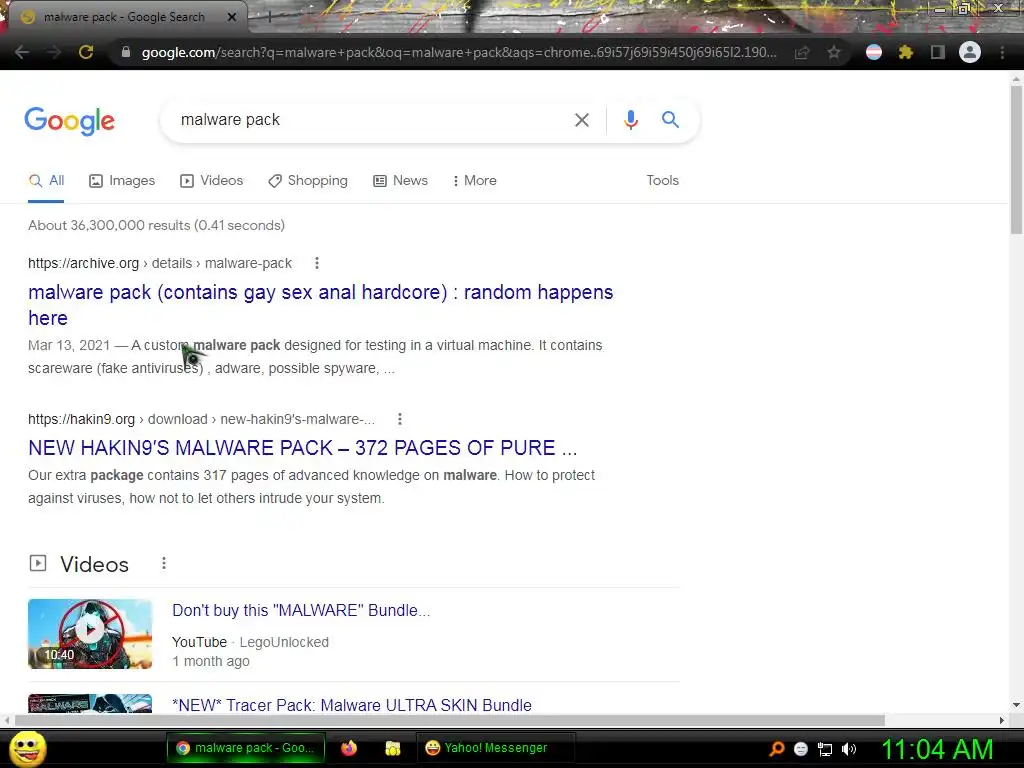Switch to the Videos tab

[x=212, y=181]
